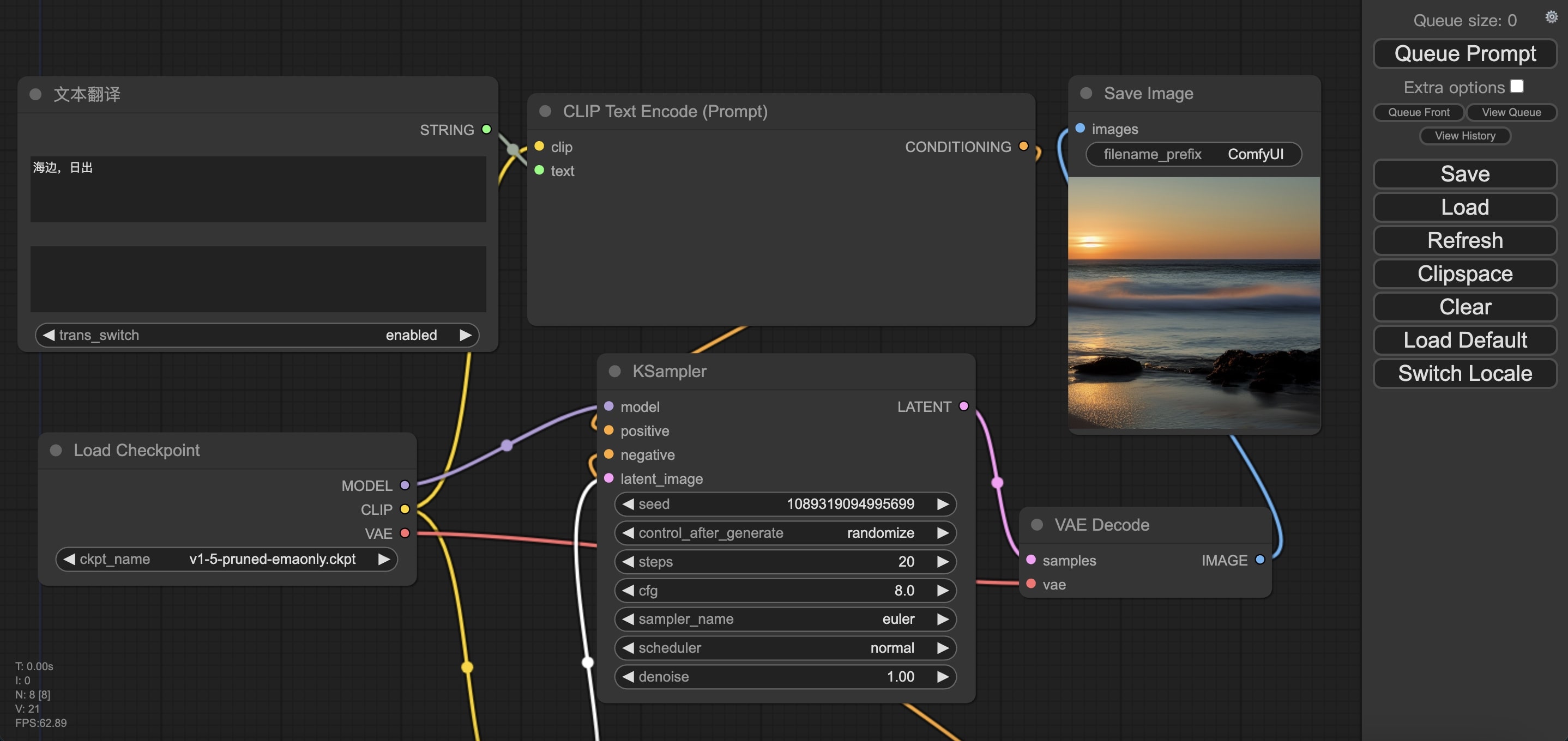
Task: Open the View History panel
Action: (1464, 136)
